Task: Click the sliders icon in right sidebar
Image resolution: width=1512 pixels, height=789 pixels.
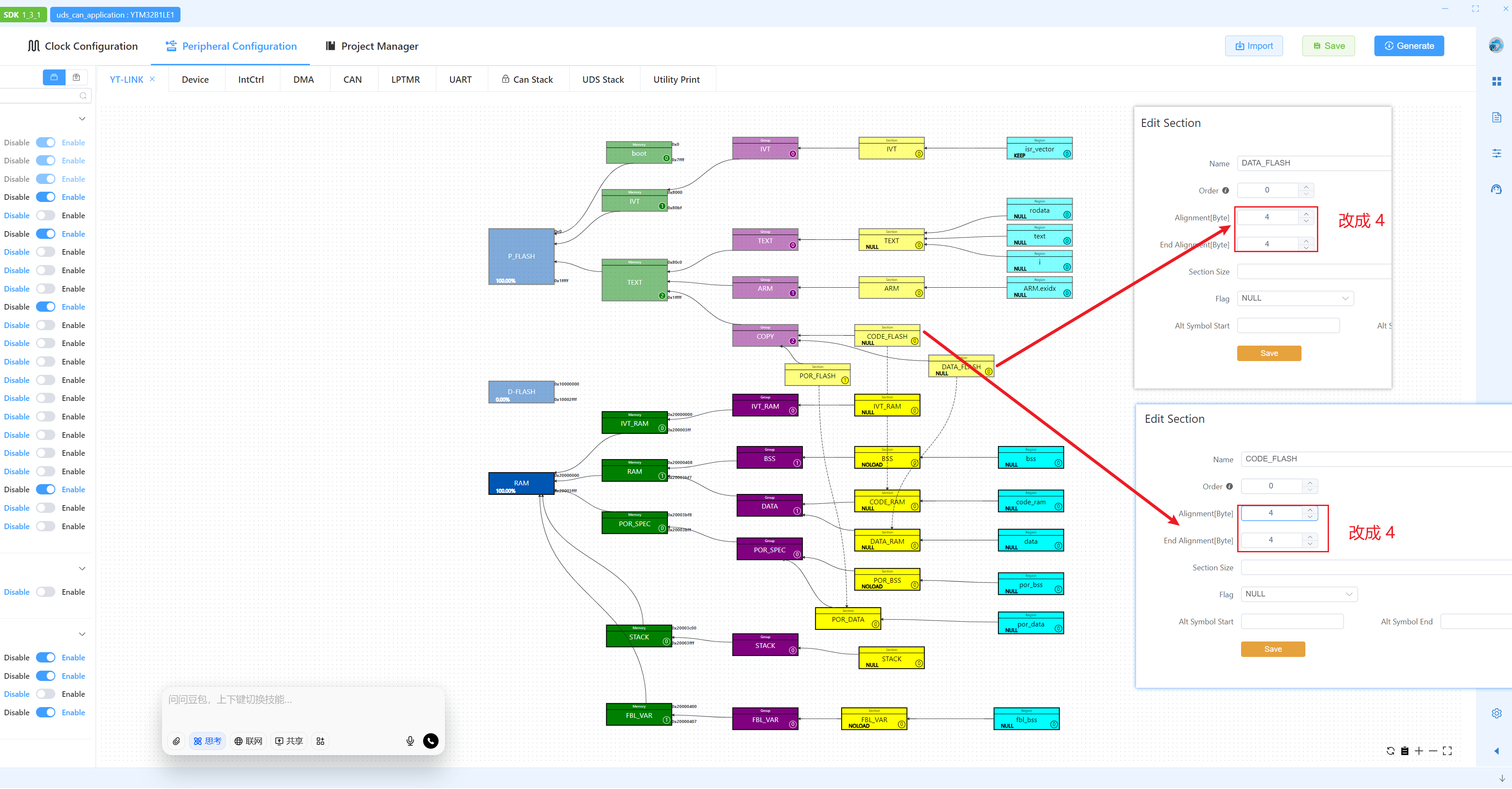Action: point(1496,153)
